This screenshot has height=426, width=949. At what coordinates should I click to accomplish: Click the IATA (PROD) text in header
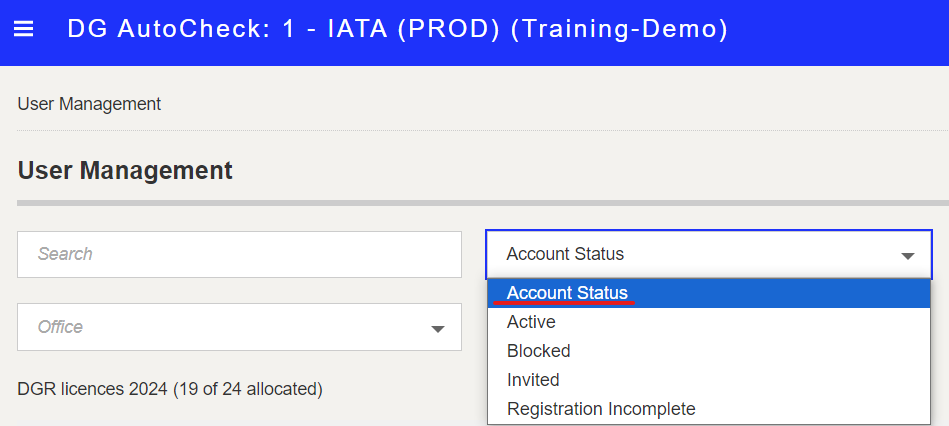(x=414, y=29)
